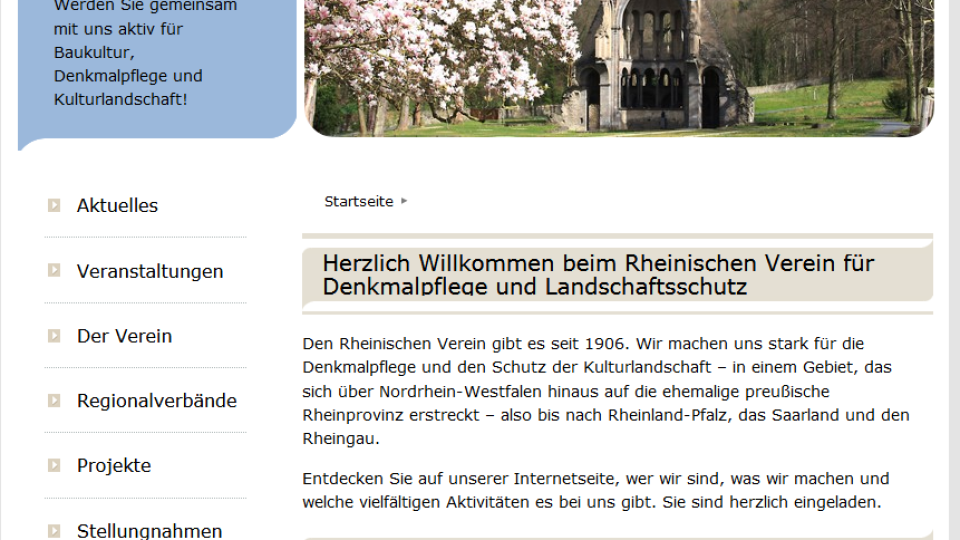Open Stellungnahmen in the sidebar
The width and height of the screenshot is (960, 540).
(x=149, y=531)
